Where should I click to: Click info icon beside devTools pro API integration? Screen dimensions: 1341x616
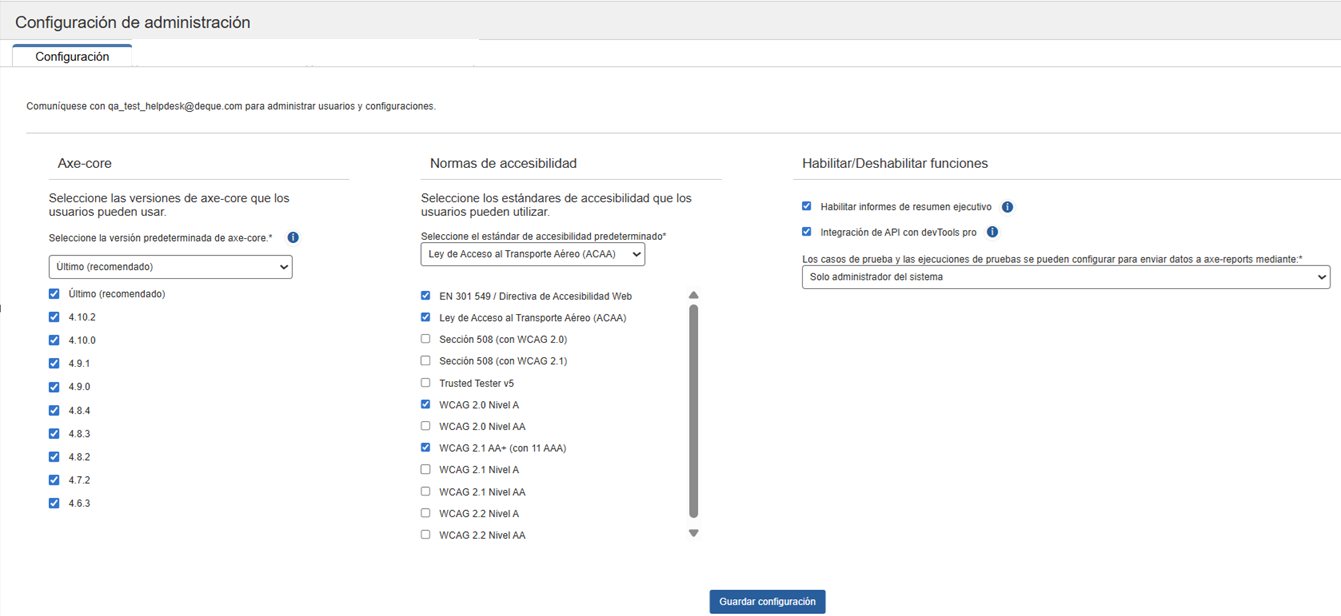(x=992, y=232)
